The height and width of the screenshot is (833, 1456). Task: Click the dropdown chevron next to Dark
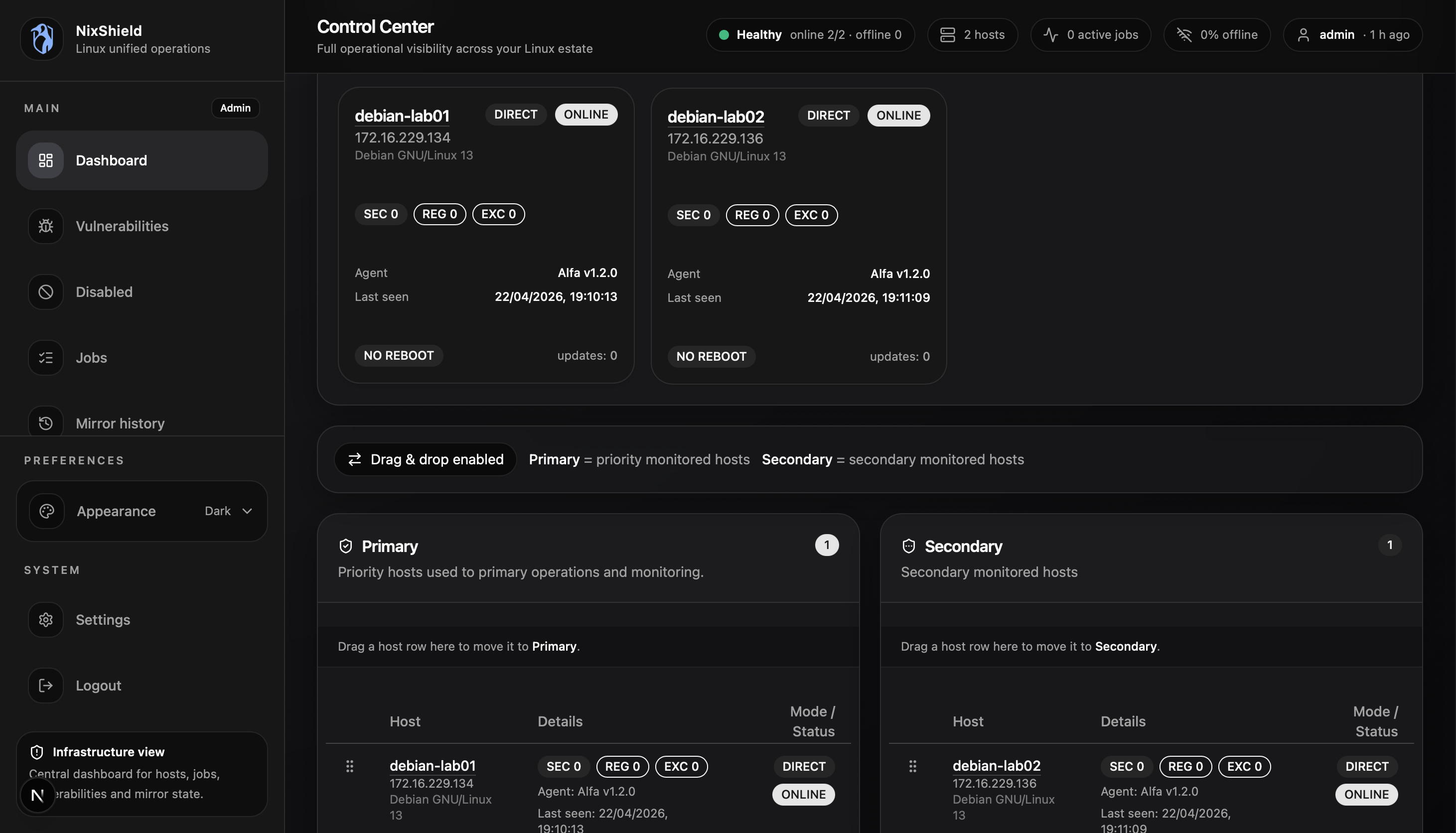(x=247, y=511)
